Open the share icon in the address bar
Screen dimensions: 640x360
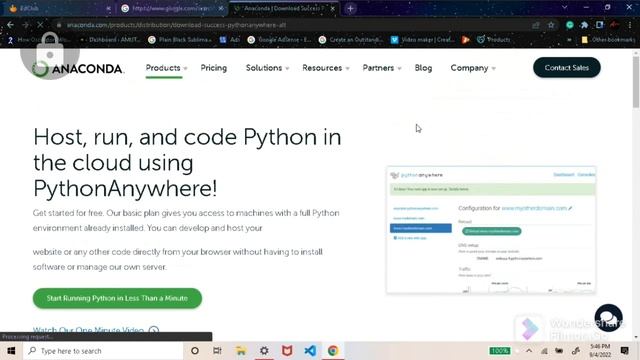[x=536, y=25]
